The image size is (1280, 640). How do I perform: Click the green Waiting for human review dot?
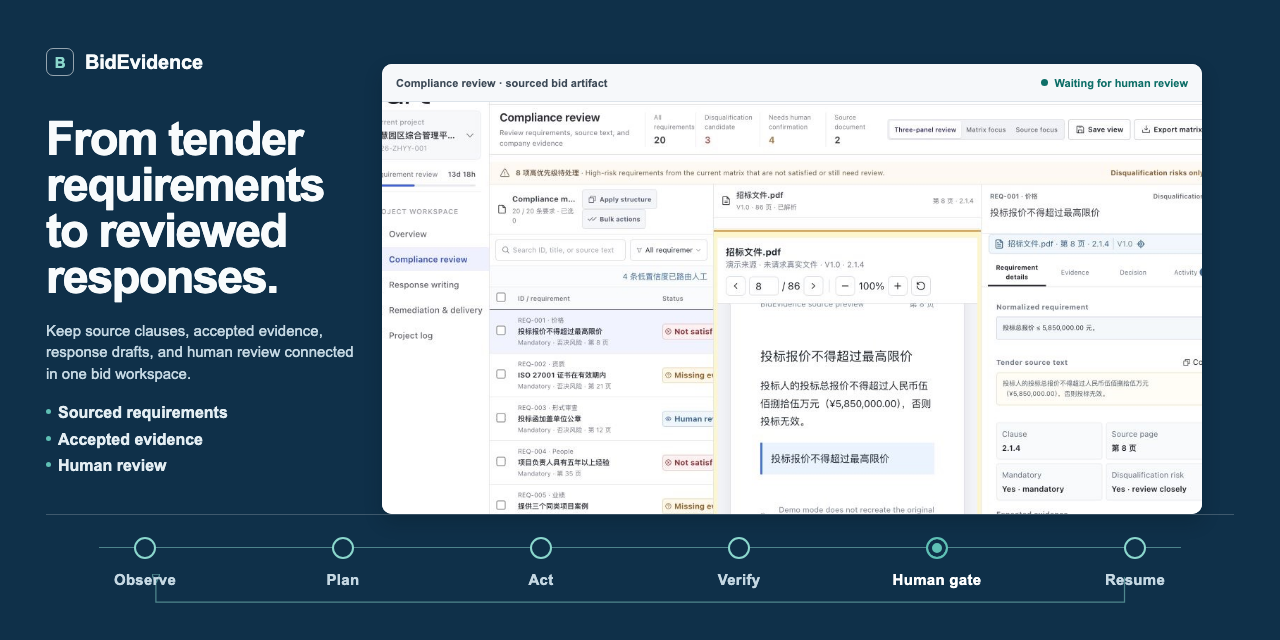(1045, 83)
